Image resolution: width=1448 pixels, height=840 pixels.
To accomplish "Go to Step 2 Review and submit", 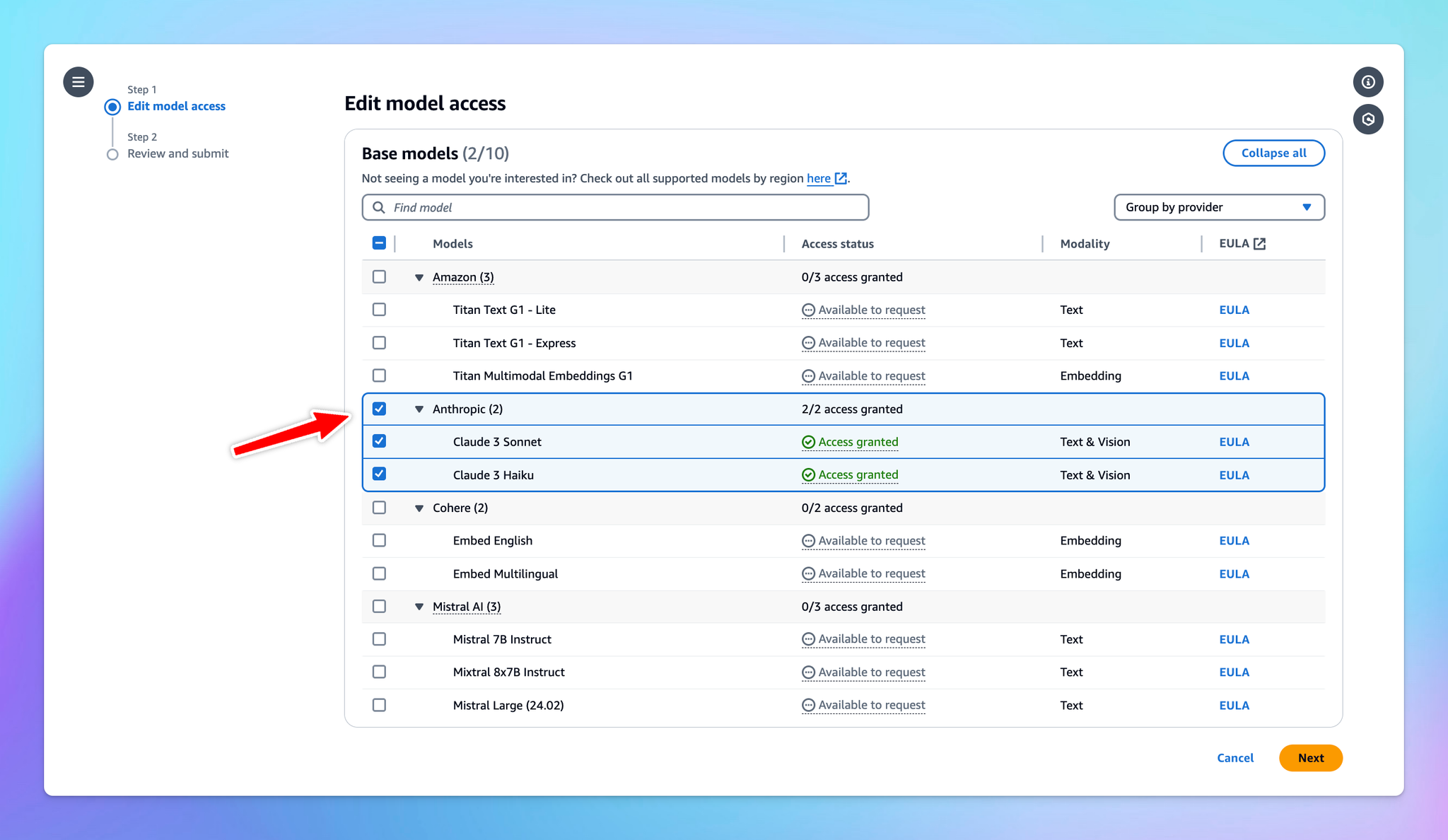I will [177, 153].
